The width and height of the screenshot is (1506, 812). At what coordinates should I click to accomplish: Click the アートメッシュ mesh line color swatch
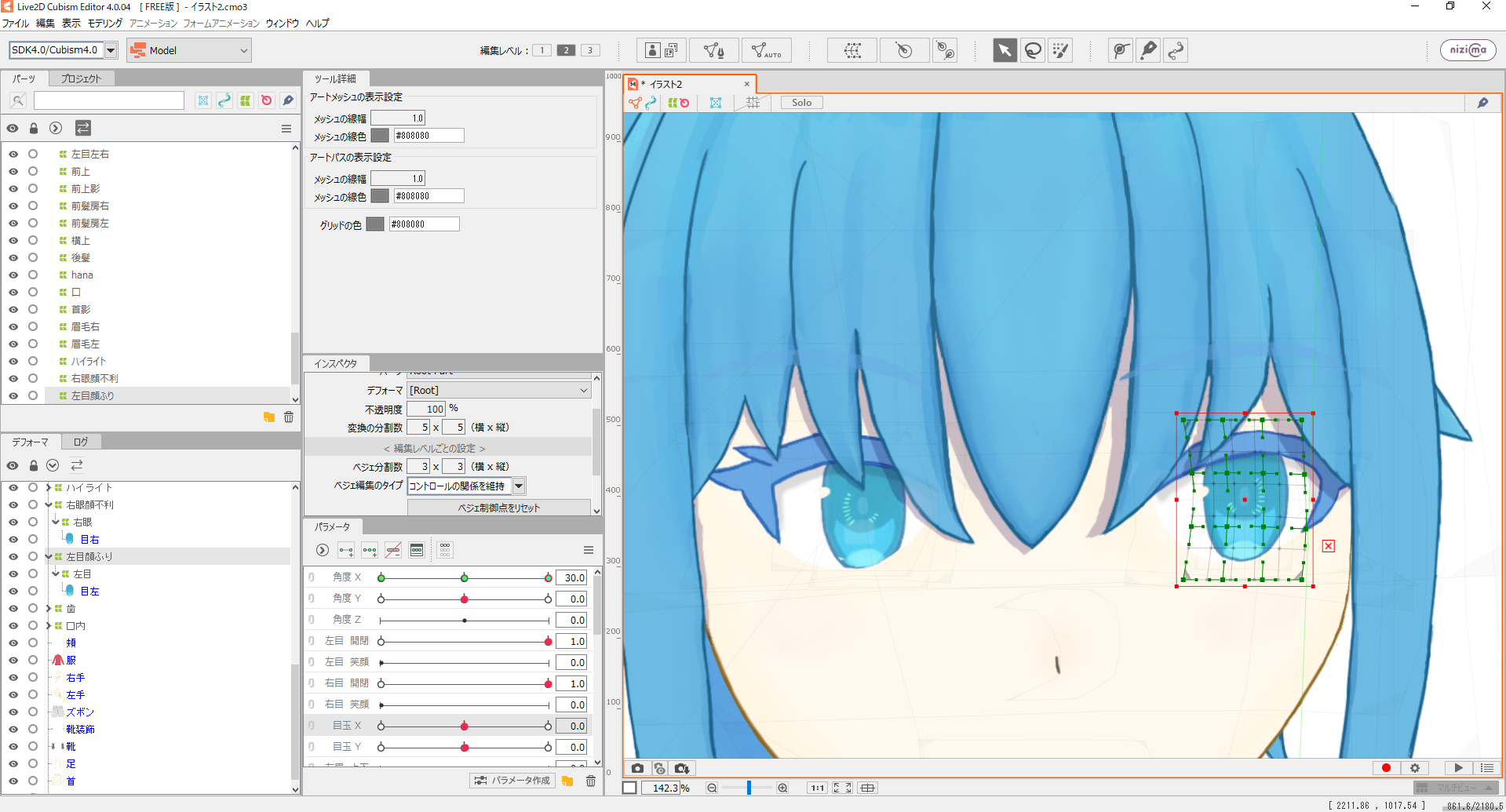[380, 136]
